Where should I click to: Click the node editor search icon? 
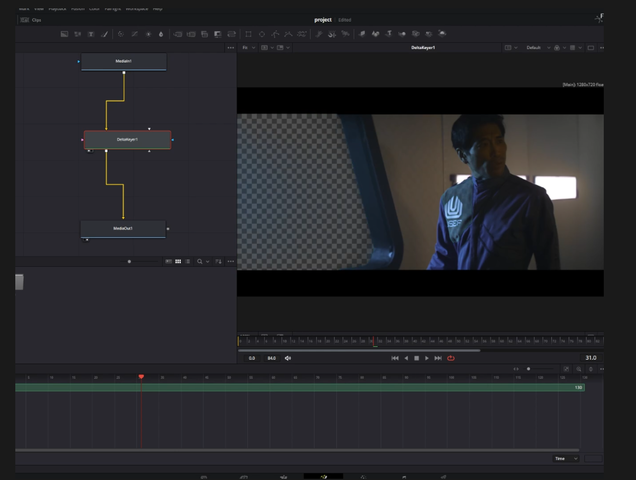(x=200, y=261)
